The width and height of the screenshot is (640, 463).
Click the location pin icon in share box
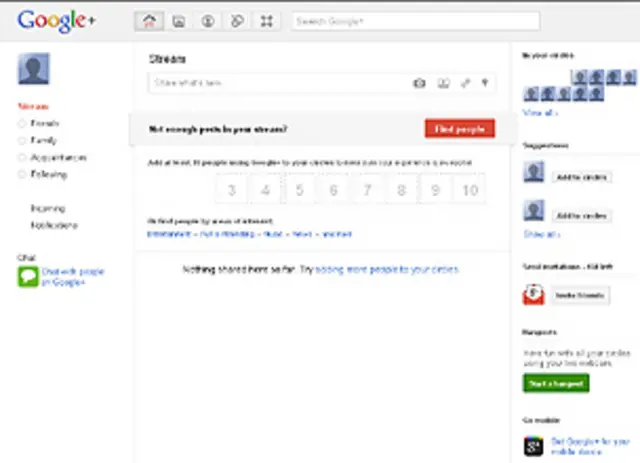(485, 84)
